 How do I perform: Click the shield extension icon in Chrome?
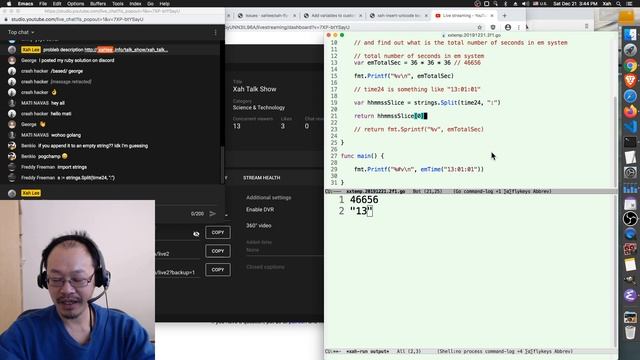pos(493,27)
